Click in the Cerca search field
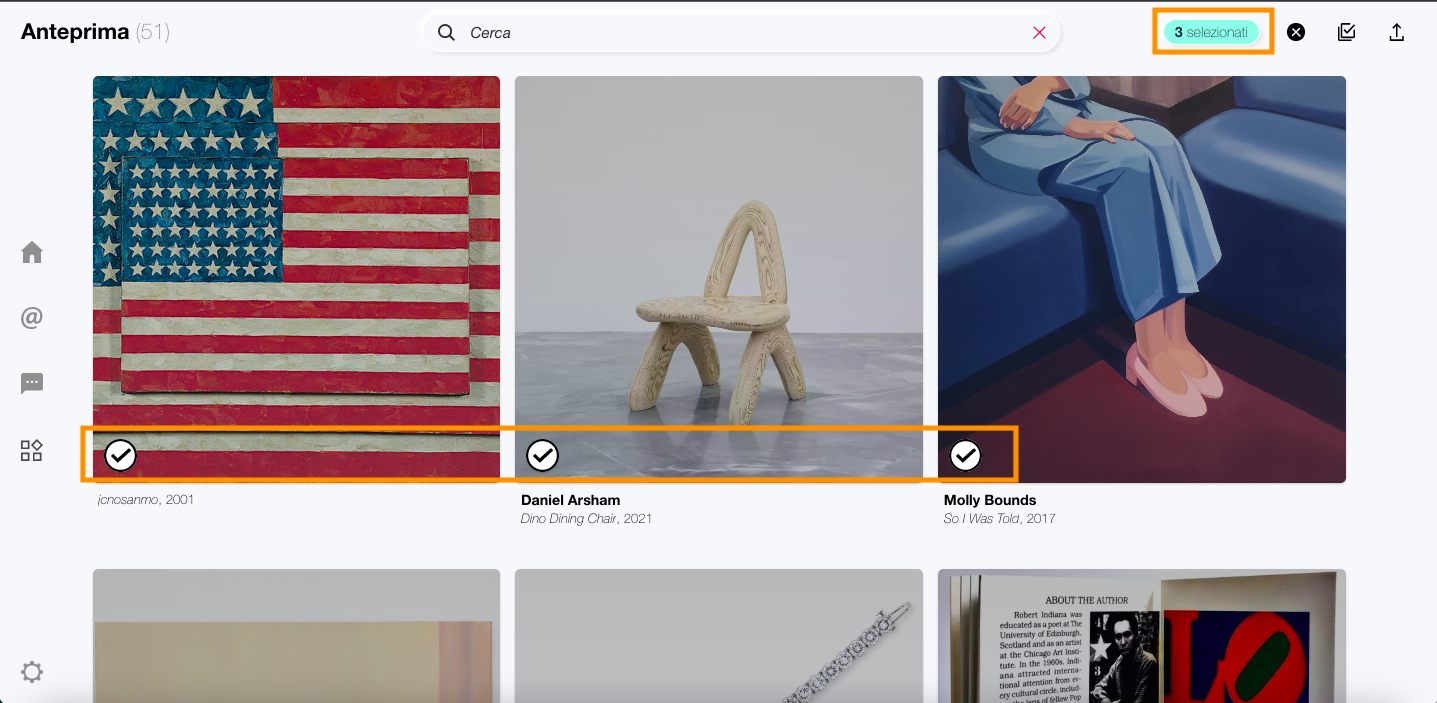This screenshot has height=703, width=1437. click(740, 33)
